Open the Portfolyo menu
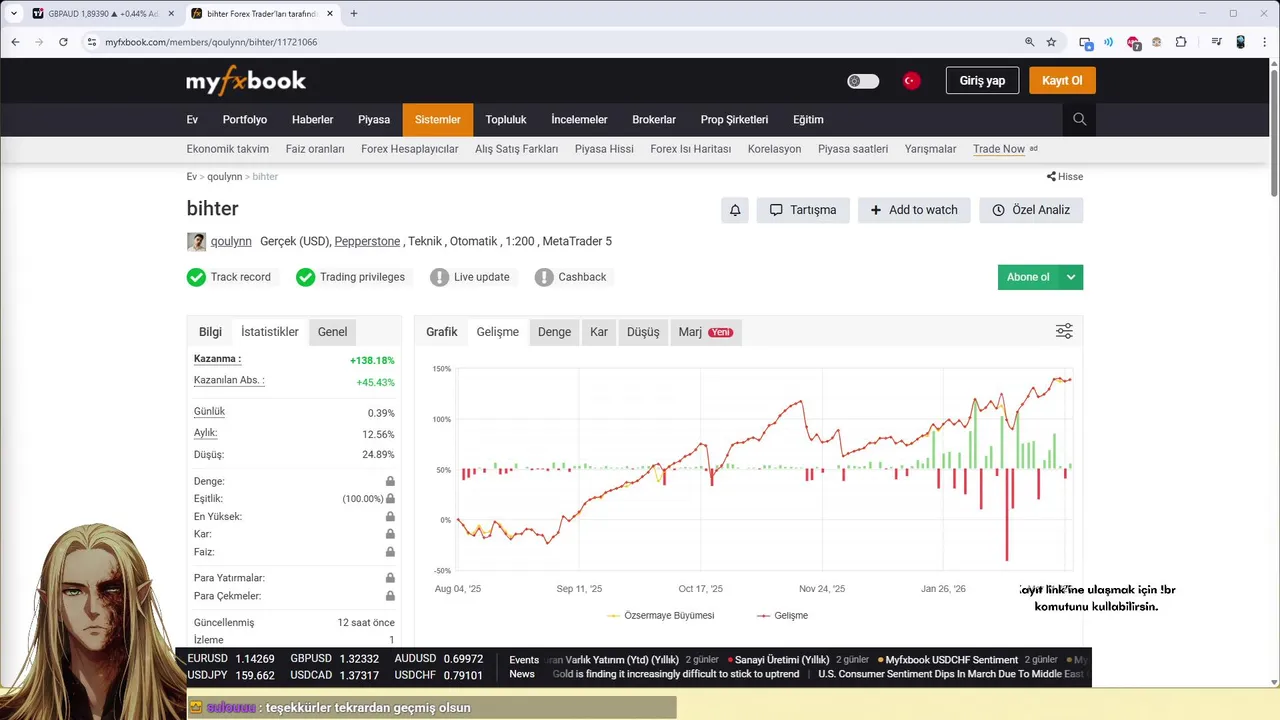 (245, 119)
